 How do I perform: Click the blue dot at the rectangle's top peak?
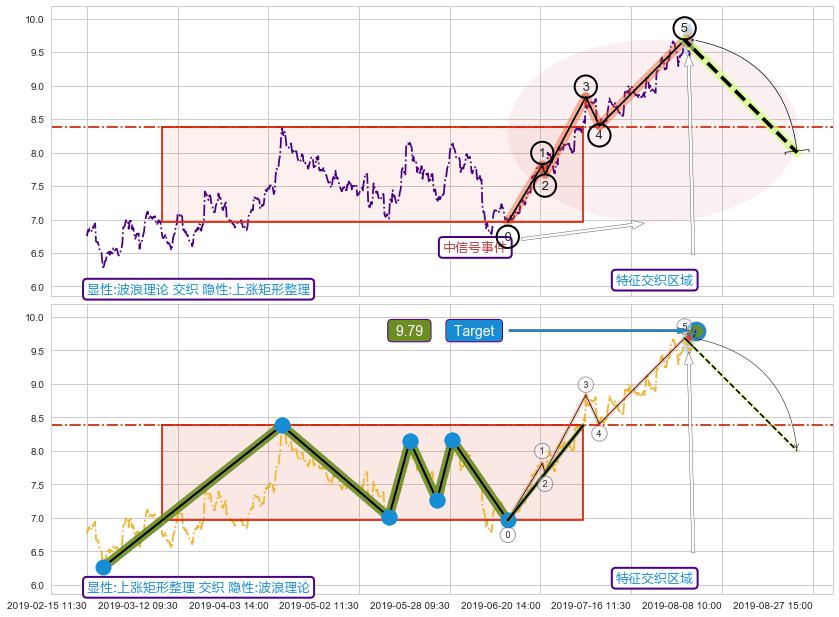pyautogui.click(x=282, y=426)
